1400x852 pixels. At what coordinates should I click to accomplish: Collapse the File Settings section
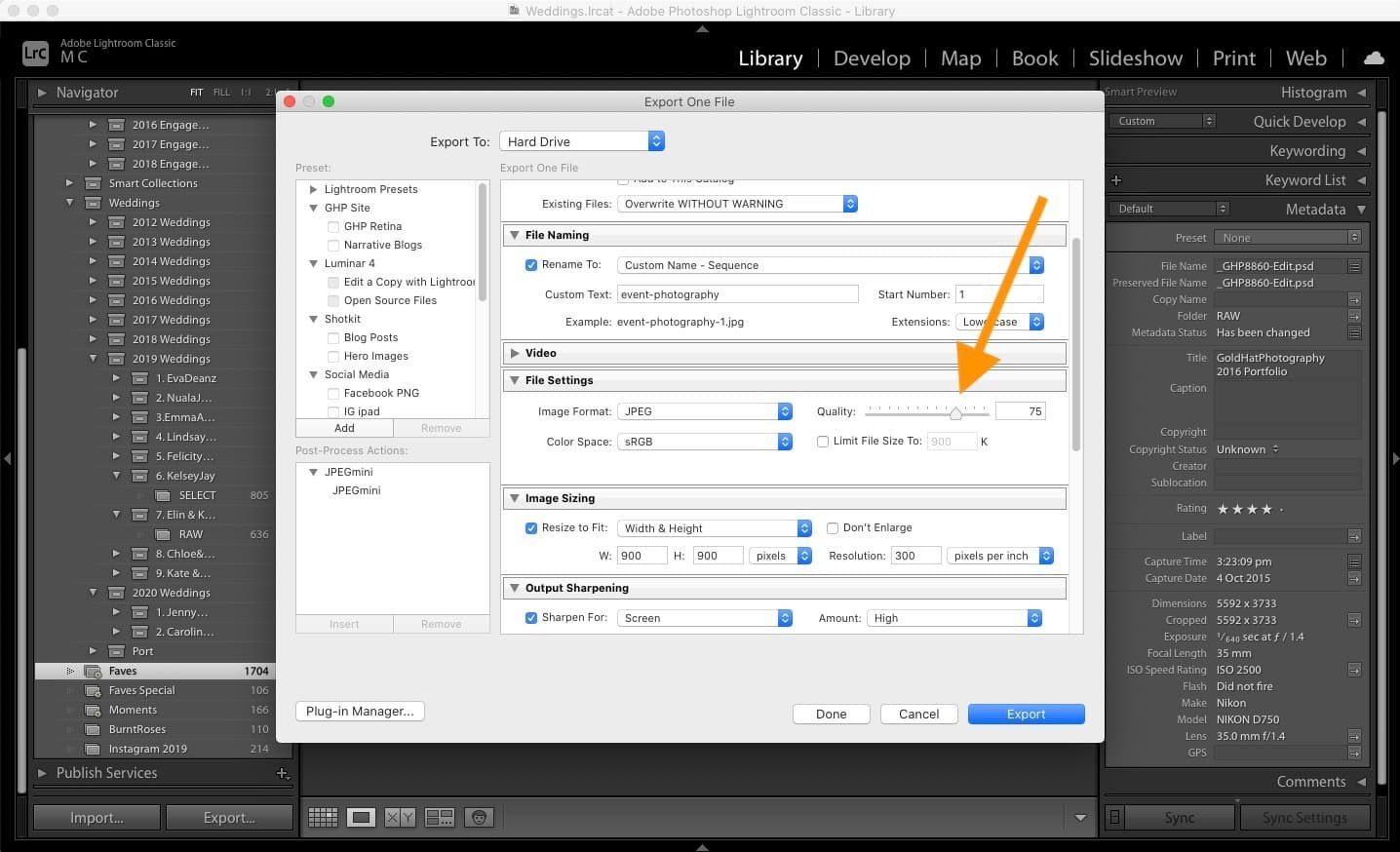tap(515, 380)
